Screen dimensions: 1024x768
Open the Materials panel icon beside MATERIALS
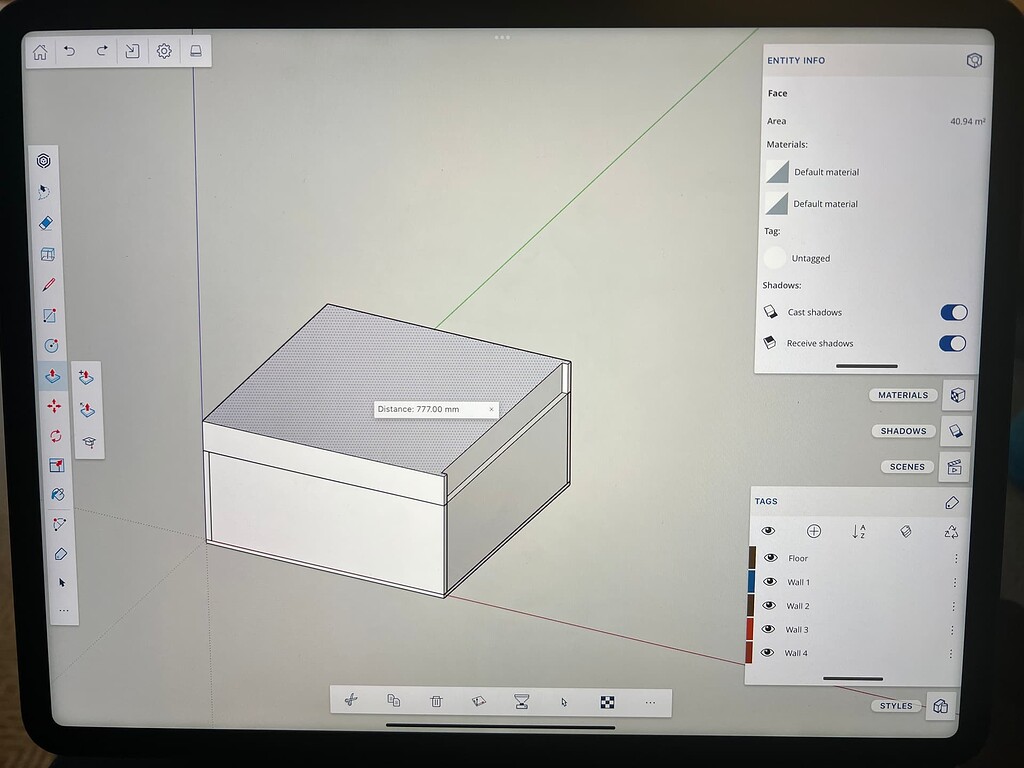(x=957, y=395)
